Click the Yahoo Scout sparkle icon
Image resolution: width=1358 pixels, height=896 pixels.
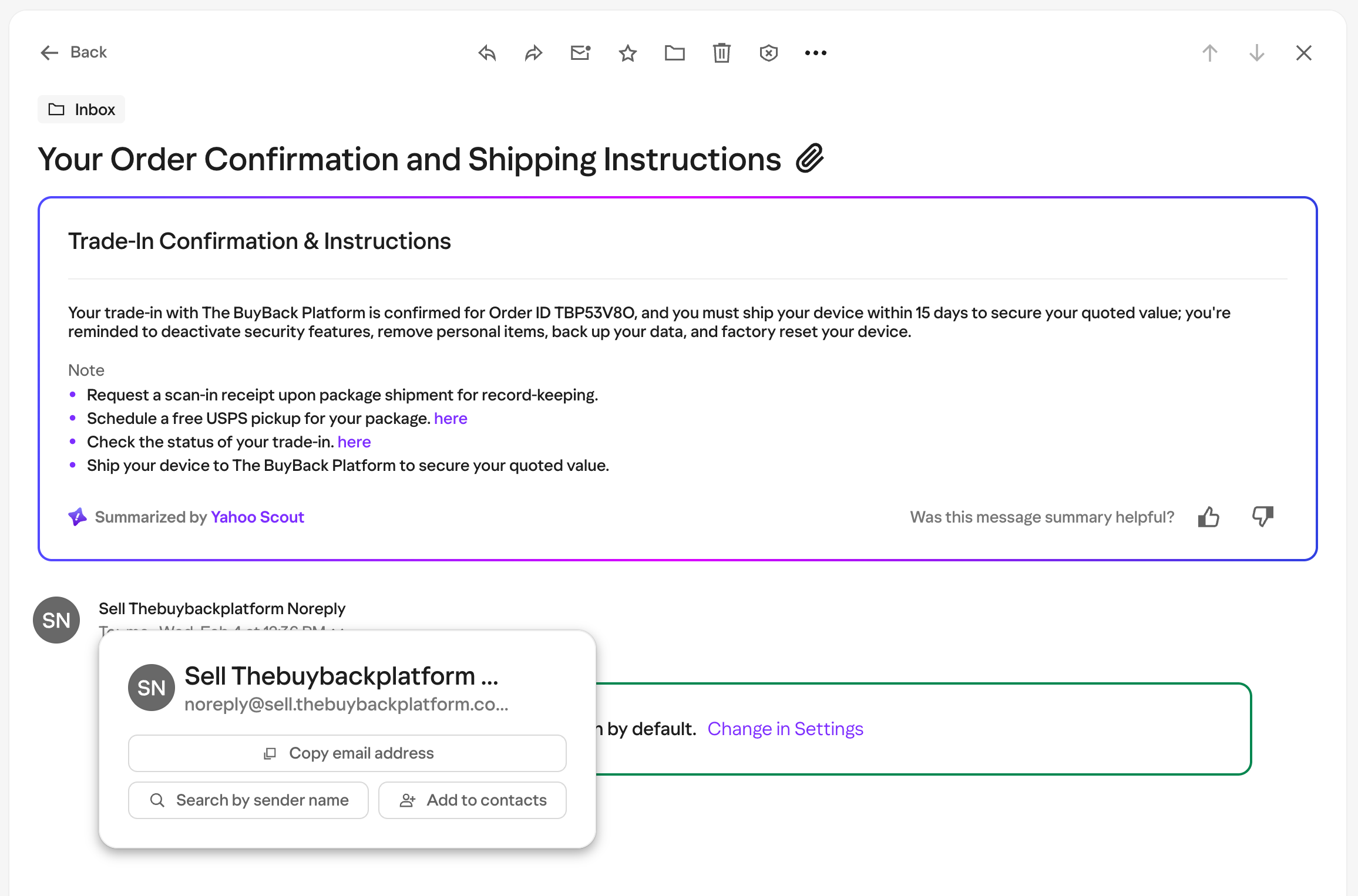click(78, 517)
